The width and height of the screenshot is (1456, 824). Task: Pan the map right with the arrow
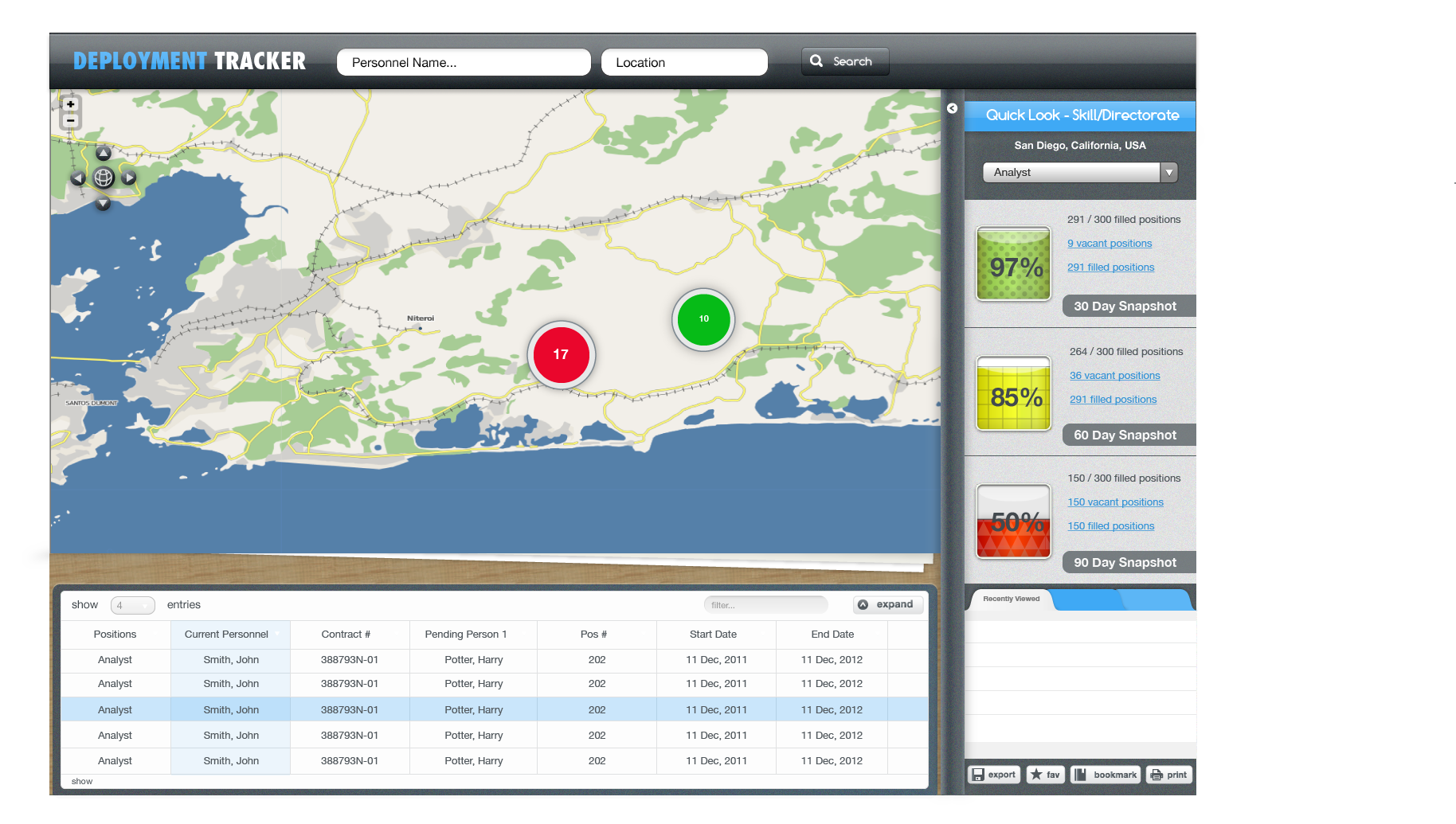pyautogui.click(x=129, y=178)
